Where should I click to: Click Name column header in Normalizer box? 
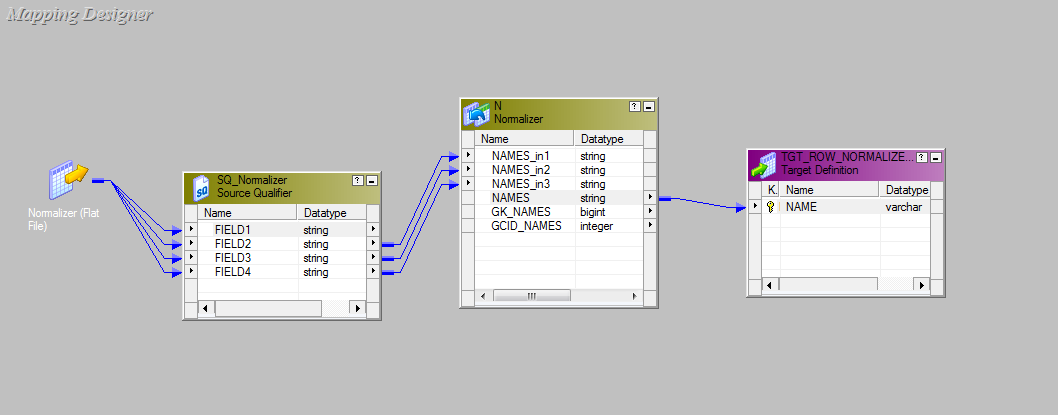(524, 138)
